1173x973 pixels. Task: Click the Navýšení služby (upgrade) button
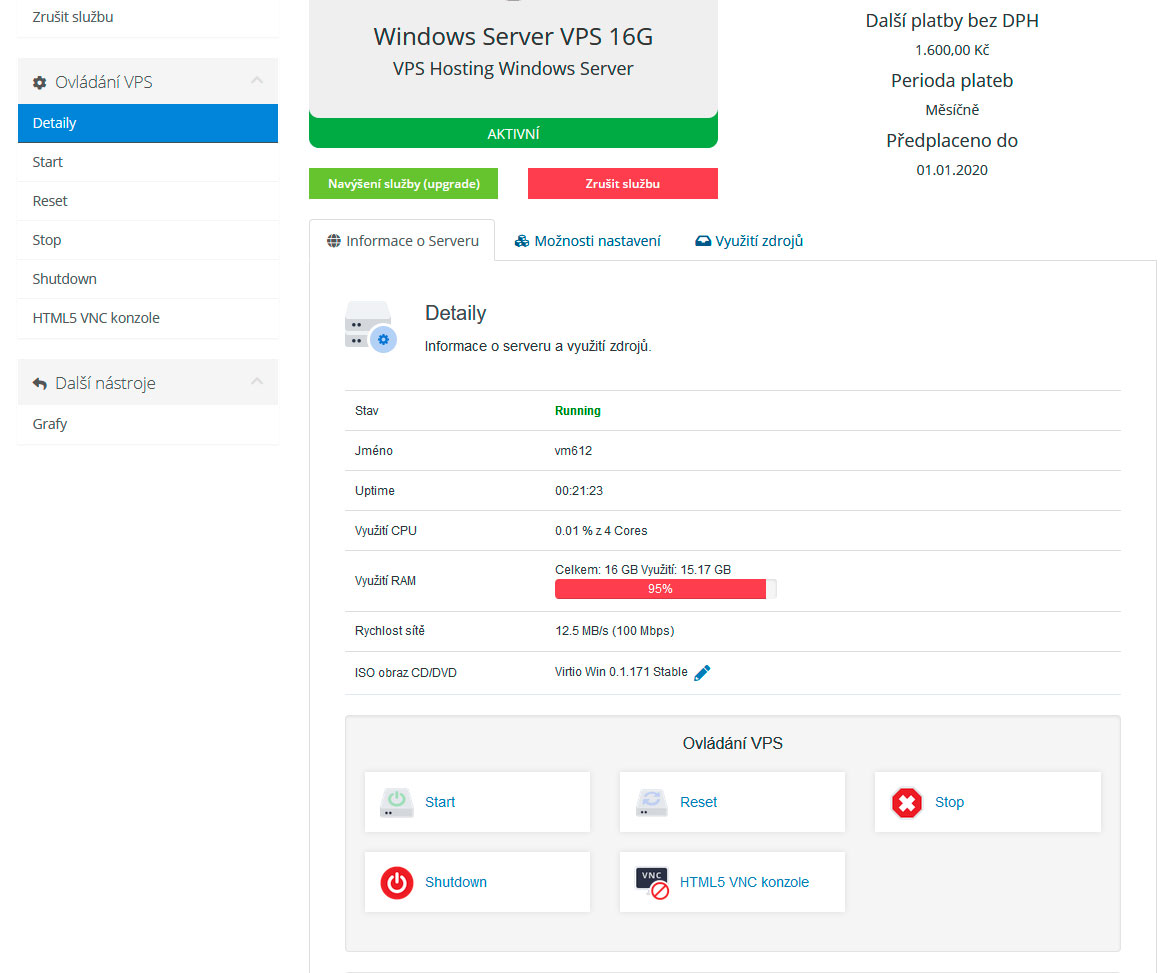tap(403, 183)
